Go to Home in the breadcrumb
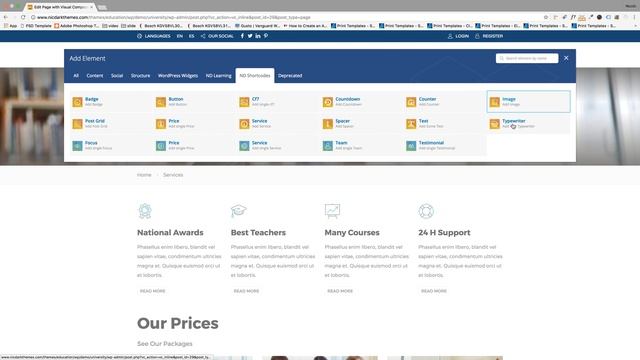The image size is (640, 360). (144, 175)
